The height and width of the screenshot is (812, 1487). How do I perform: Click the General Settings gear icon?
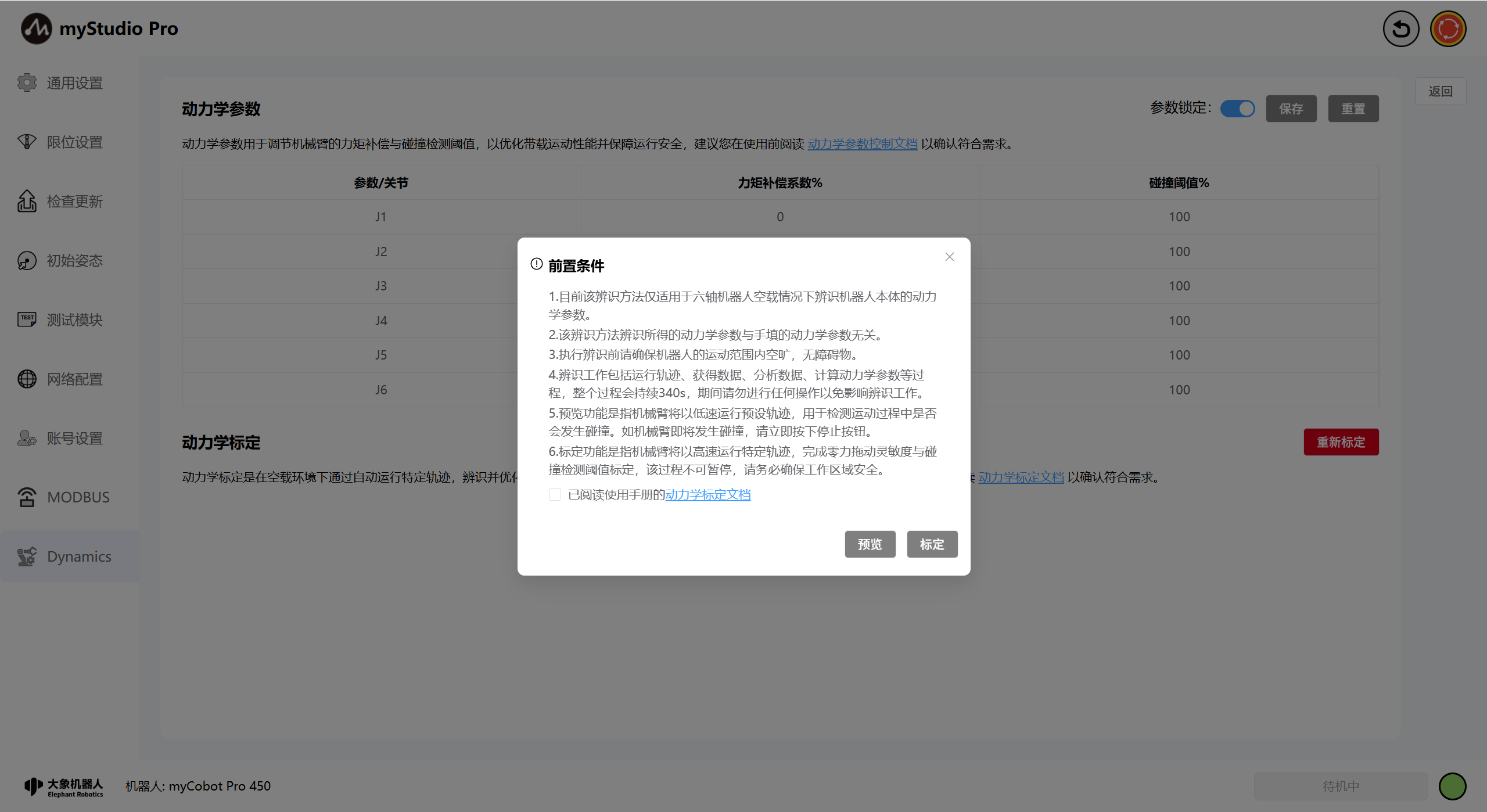[x=27, y=82]
